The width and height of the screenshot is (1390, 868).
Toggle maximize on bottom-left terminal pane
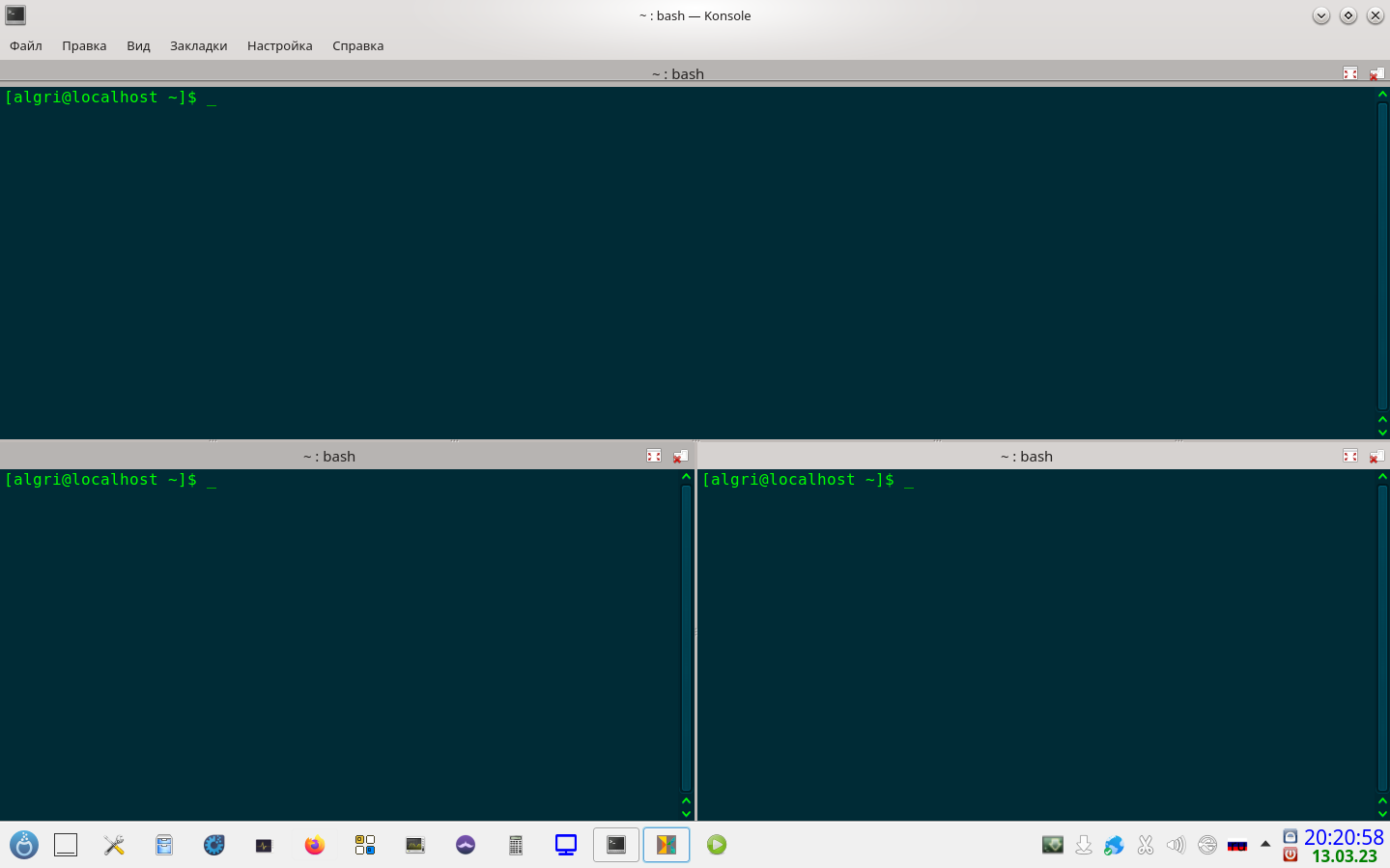click(654, 456)
